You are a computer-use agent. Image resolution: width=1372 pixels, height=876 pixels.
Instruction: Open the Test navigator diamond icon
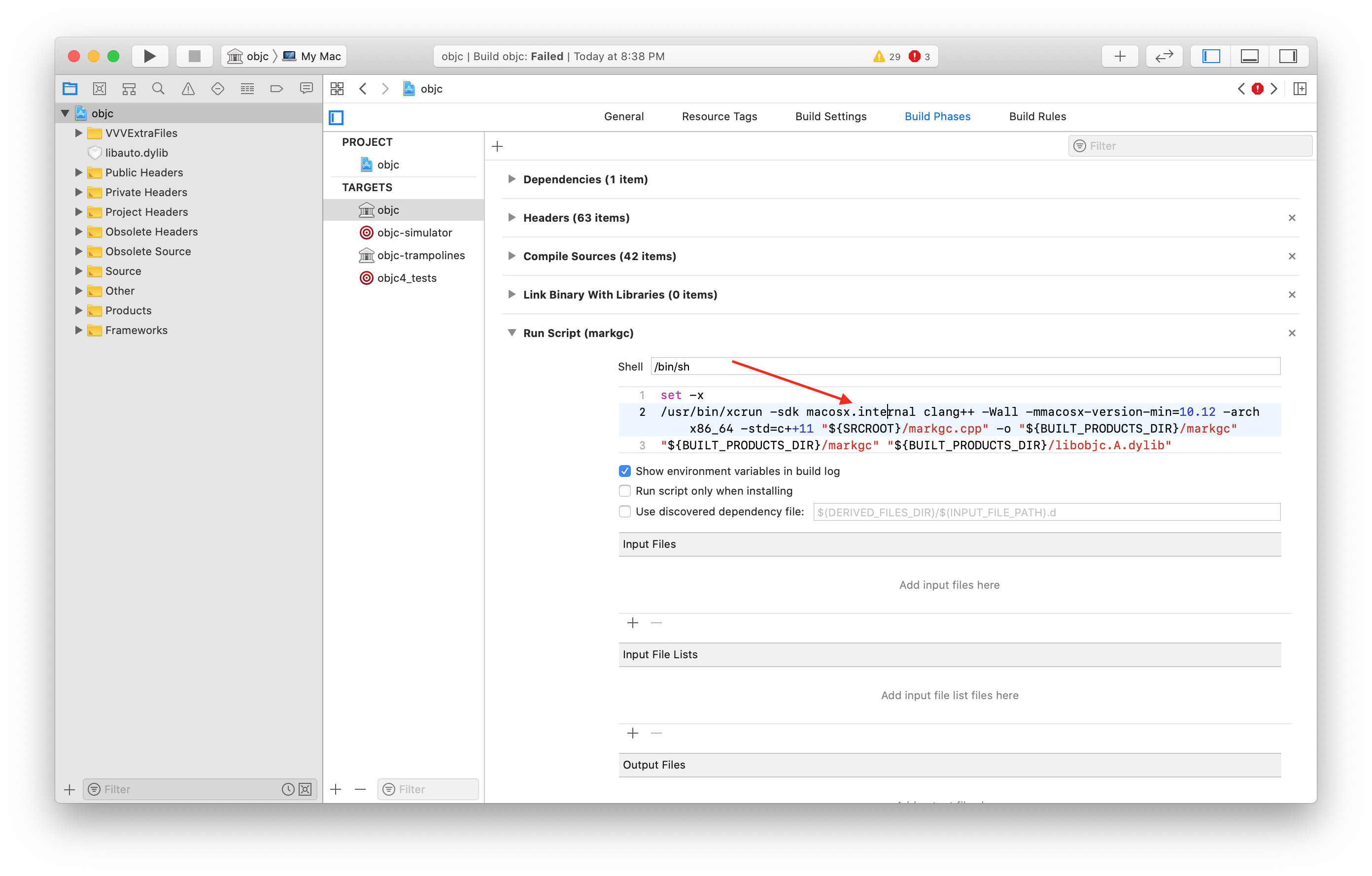tap(218, 89)
